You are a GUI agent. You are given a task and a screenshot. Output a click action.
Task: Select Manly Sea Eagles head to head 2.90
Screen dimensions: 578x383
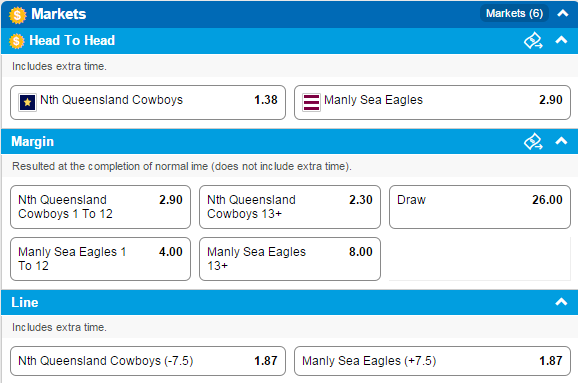(432, 102)
